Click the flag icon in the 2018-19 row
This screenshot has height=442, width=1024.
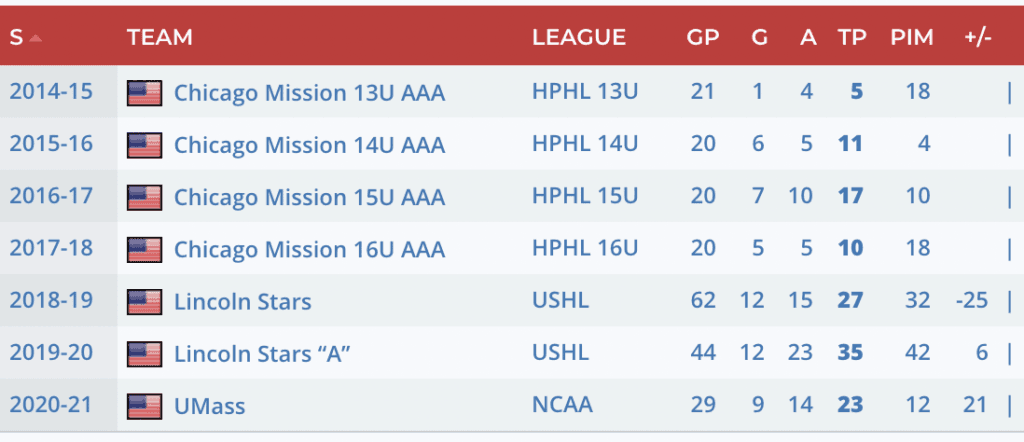coord(144,301)
